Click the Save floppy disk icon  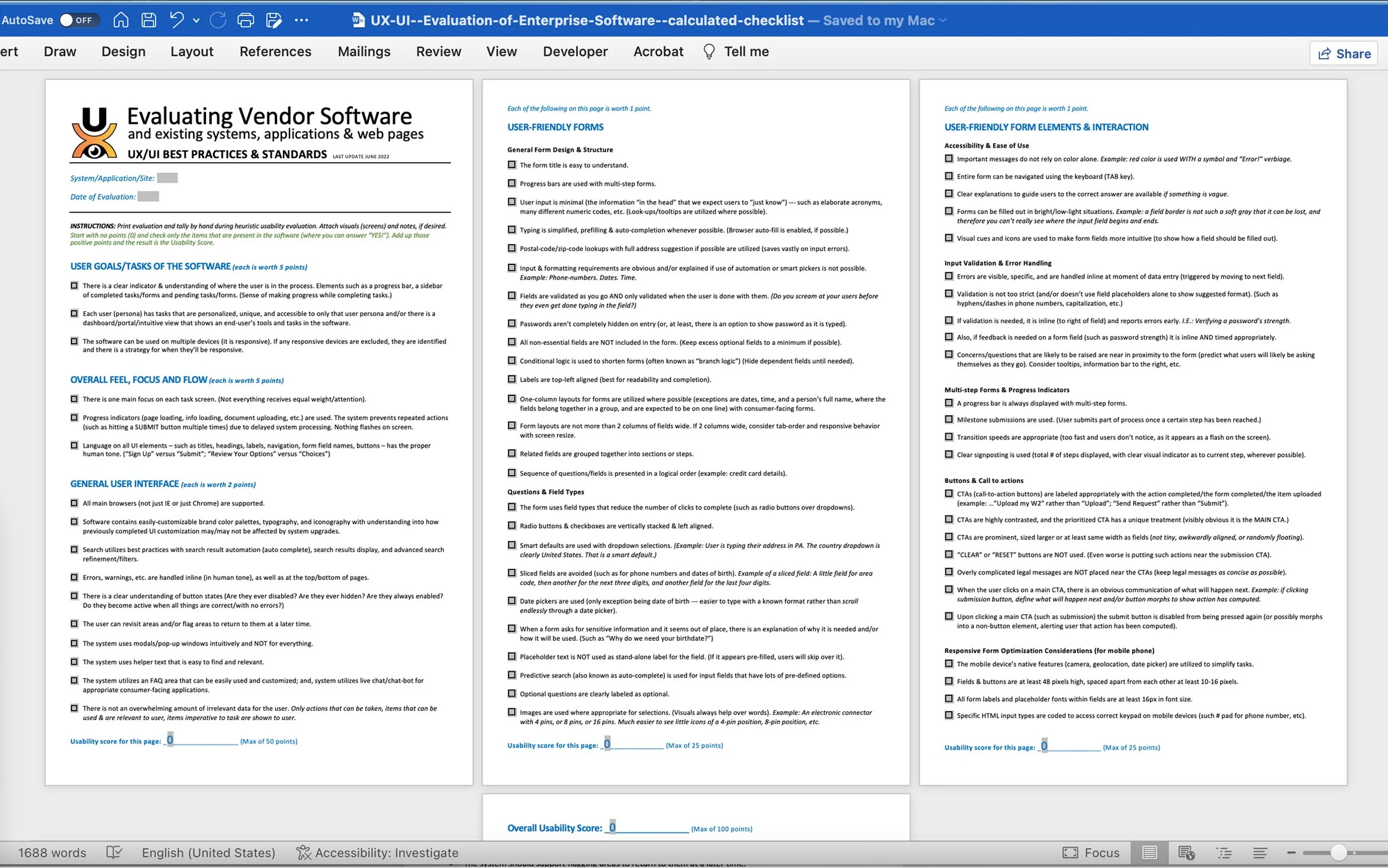coord(149,20)
